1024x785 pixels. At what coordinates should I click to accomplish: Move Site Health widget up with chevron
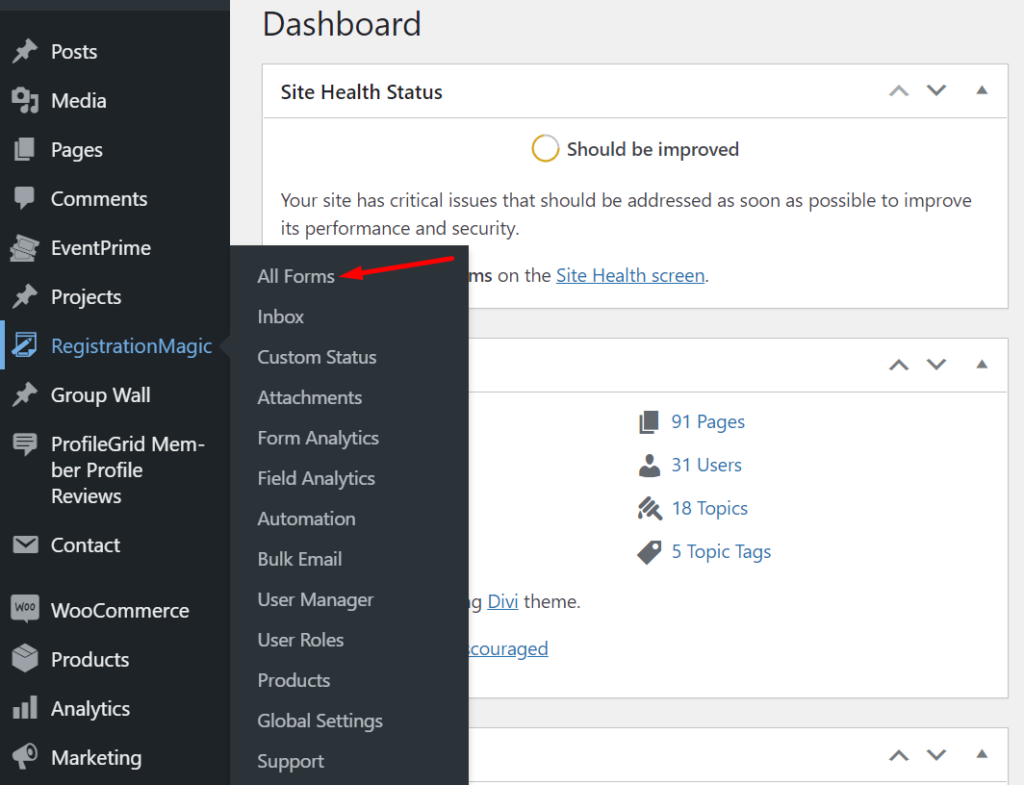pyautogui.click(x=897, y=90)
